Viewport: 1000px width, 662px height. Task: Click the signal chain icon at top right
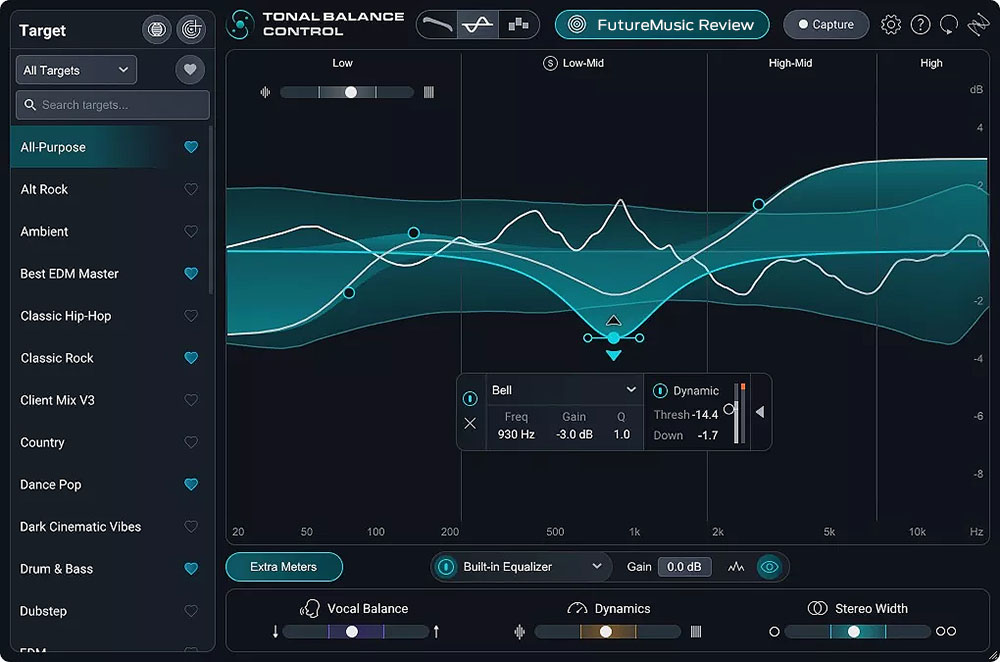[978, 24]
